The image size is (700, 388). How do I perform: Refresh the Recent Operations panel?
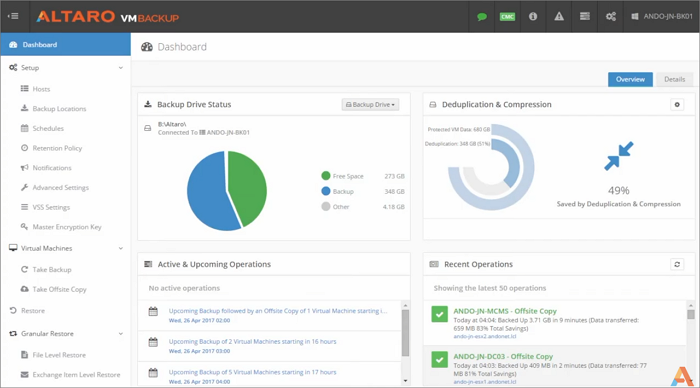677,264
